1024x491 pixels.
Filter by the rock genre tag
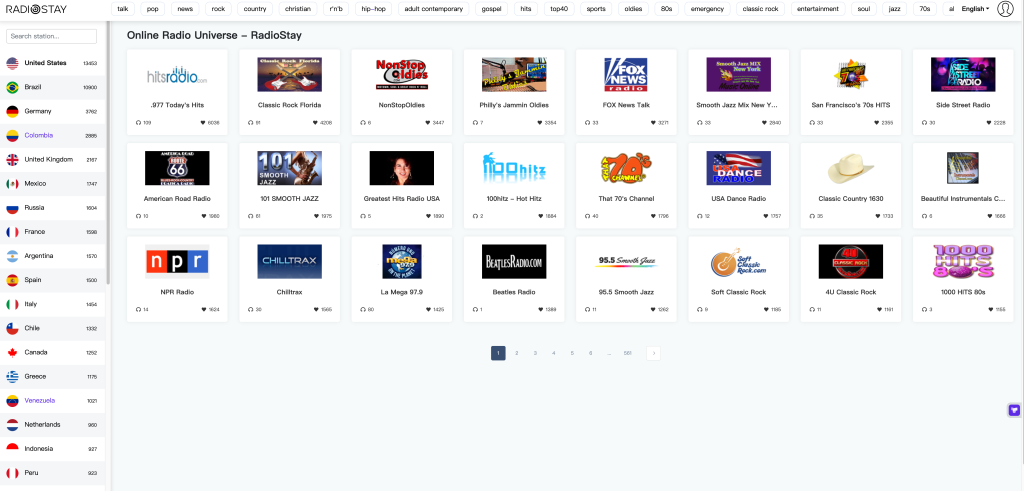[x=218, y=9]
